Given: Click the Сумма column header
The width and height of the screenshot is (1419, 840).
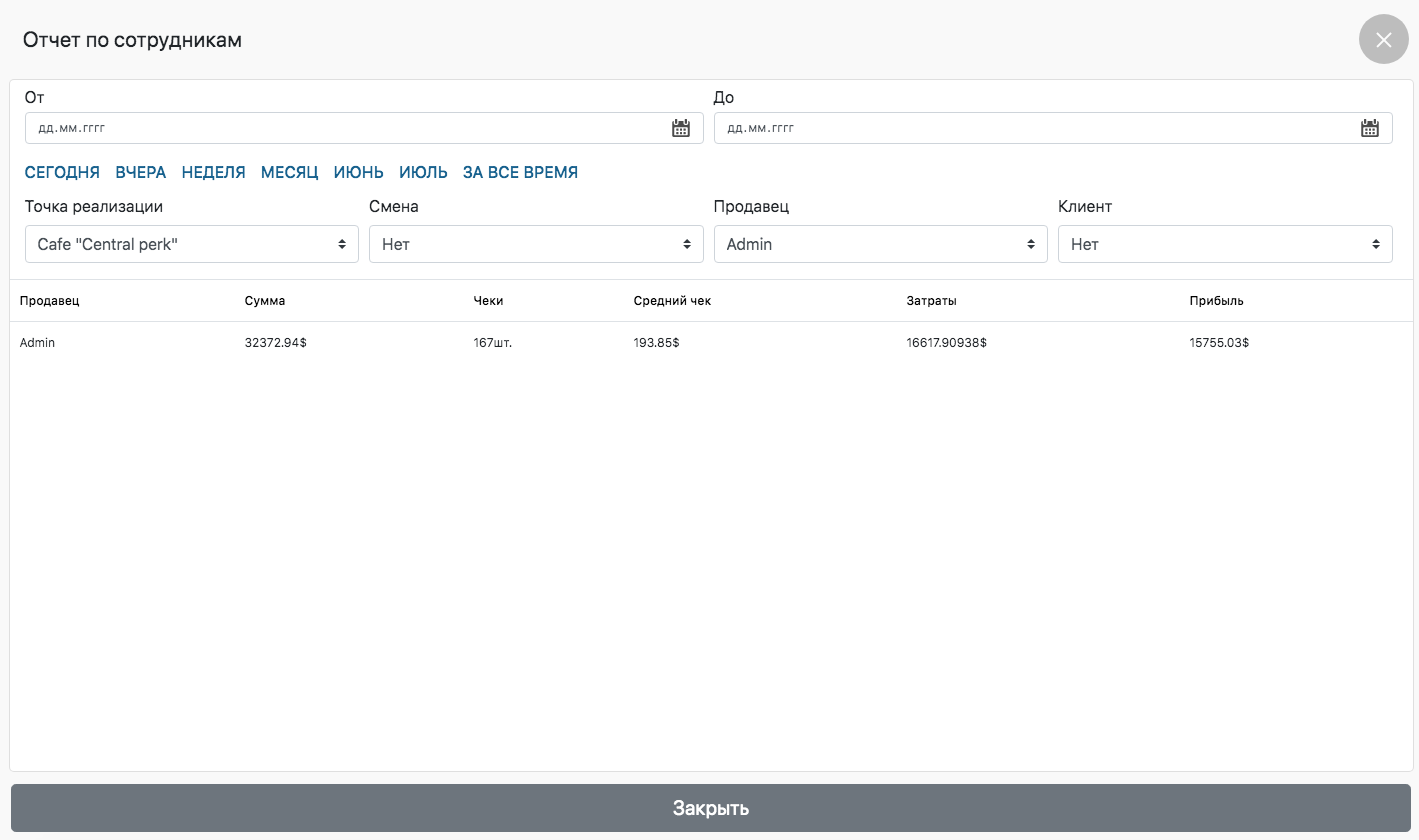Looking at the screenshot, I should (265, 301).
